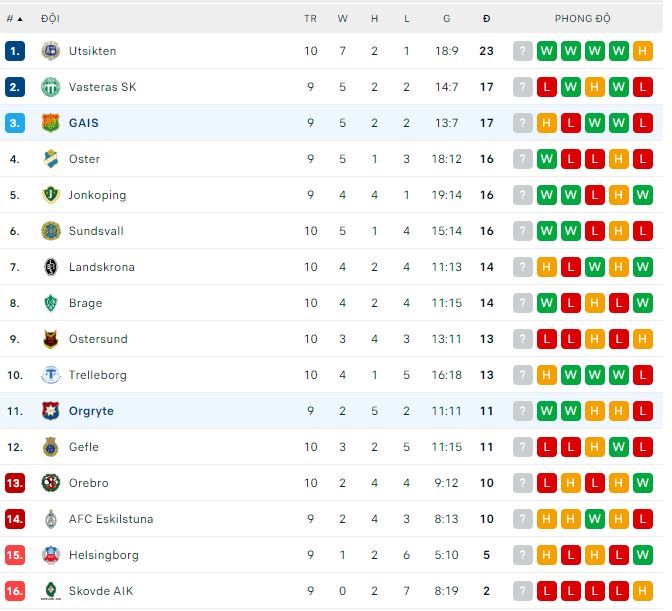Click the PHONG ĐỘ form column header

click(583, 19)
